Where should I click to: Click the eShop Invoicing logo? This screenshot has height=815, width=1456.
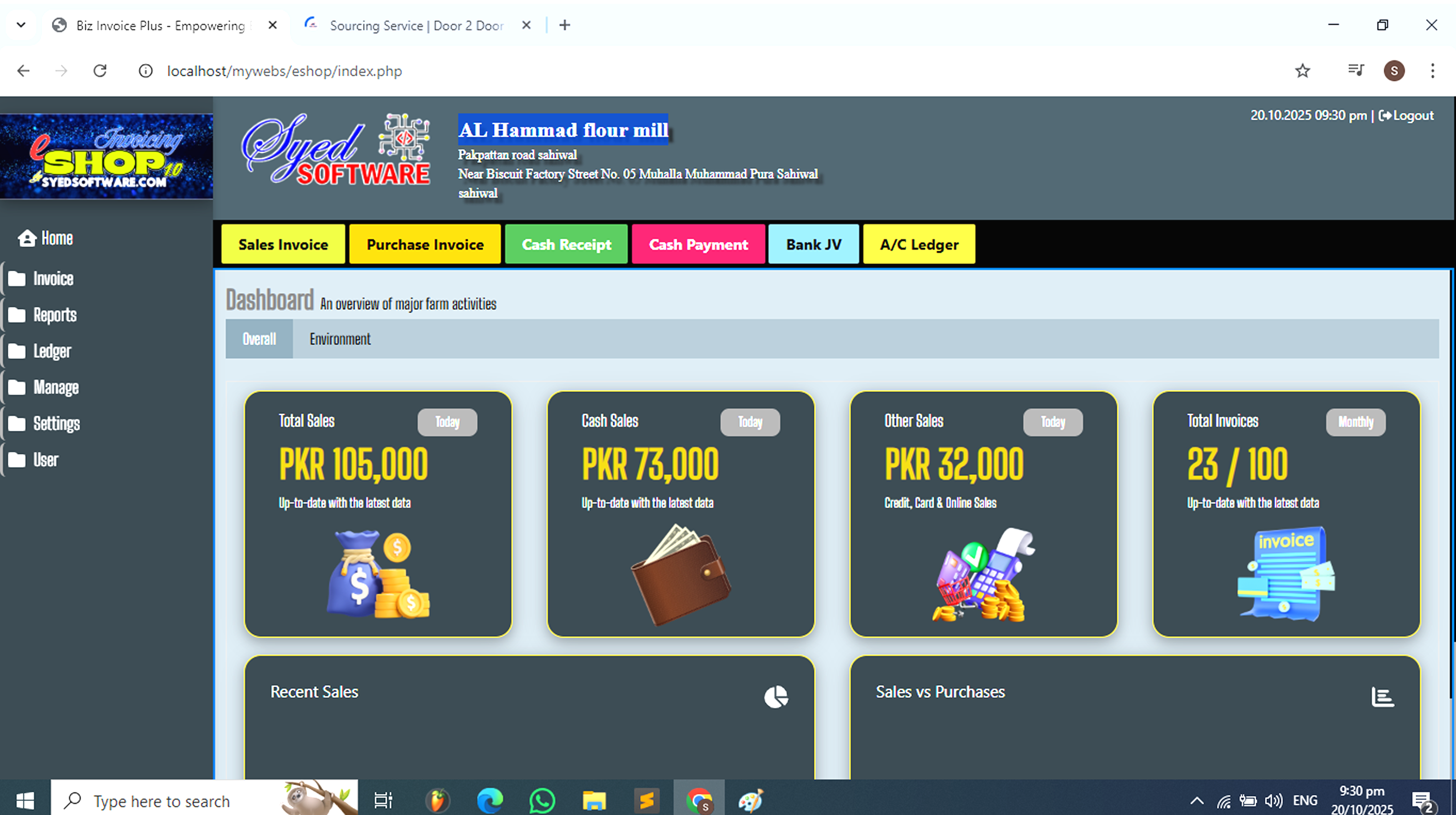106,156
